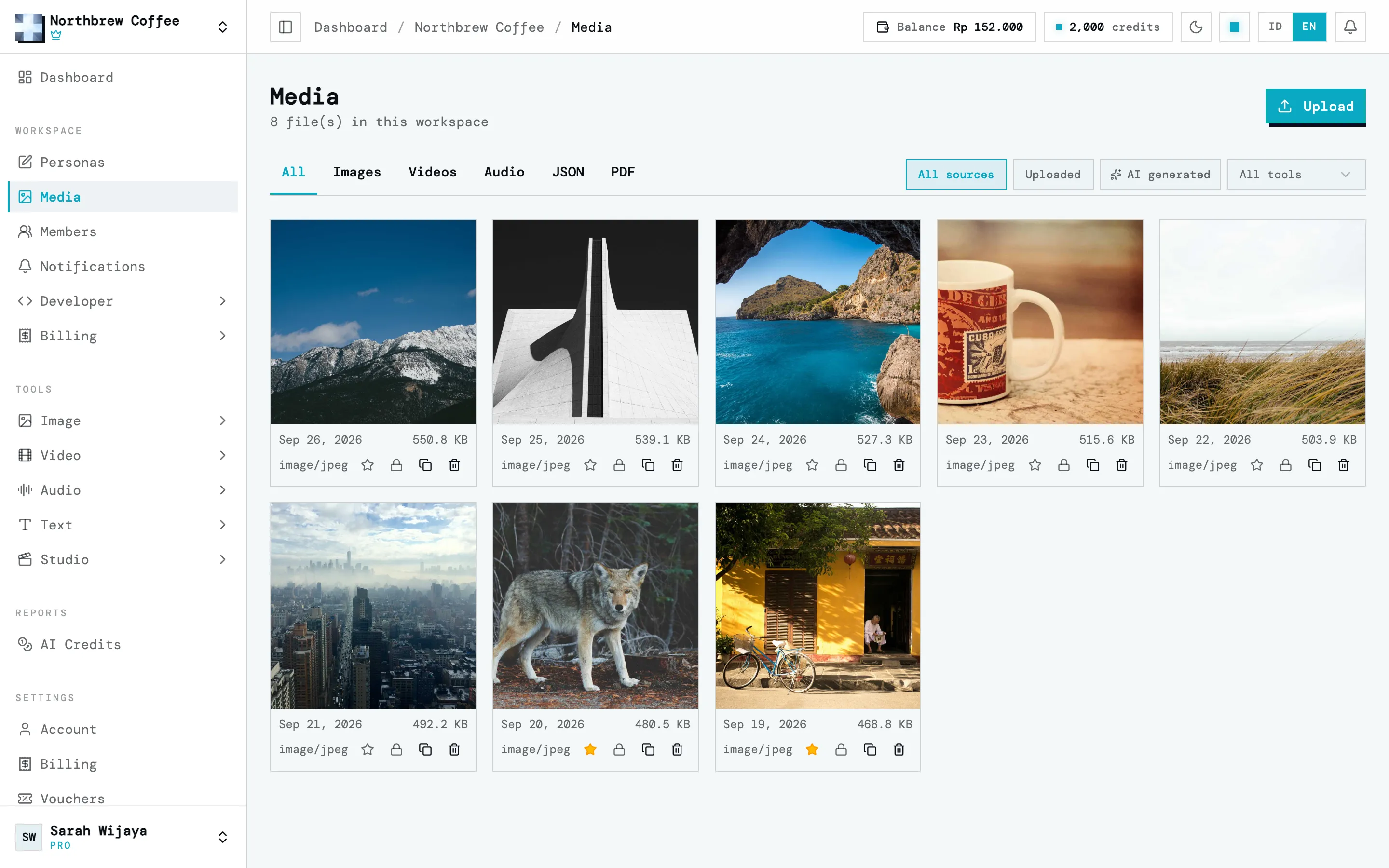Screen dimensions: 1389x868
Task: Open the teal color theme swatch
Action: (x=1234, y=27)
